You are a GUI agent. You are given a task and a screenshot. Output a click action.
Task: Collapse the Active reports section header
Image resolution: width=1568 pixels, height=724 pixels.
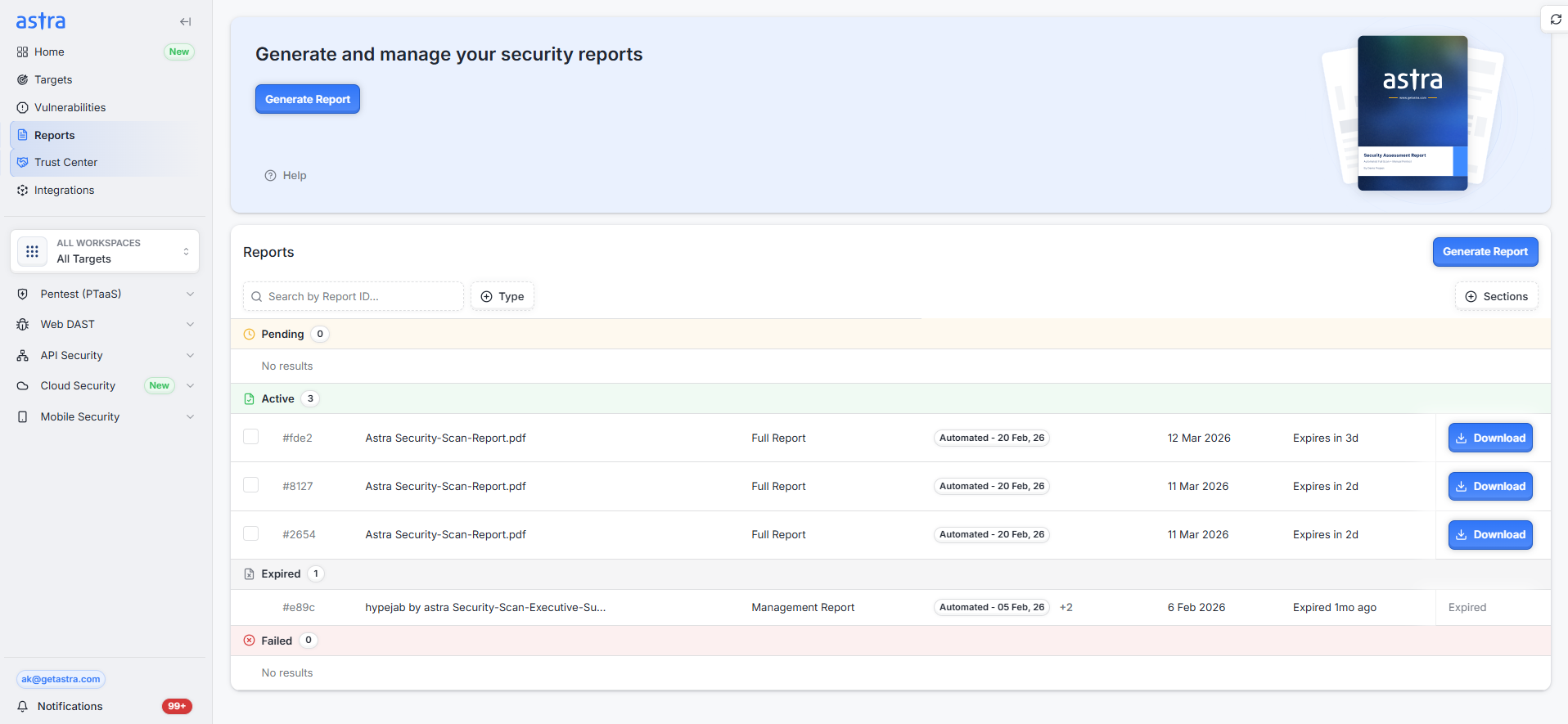(x=890, y=398)
